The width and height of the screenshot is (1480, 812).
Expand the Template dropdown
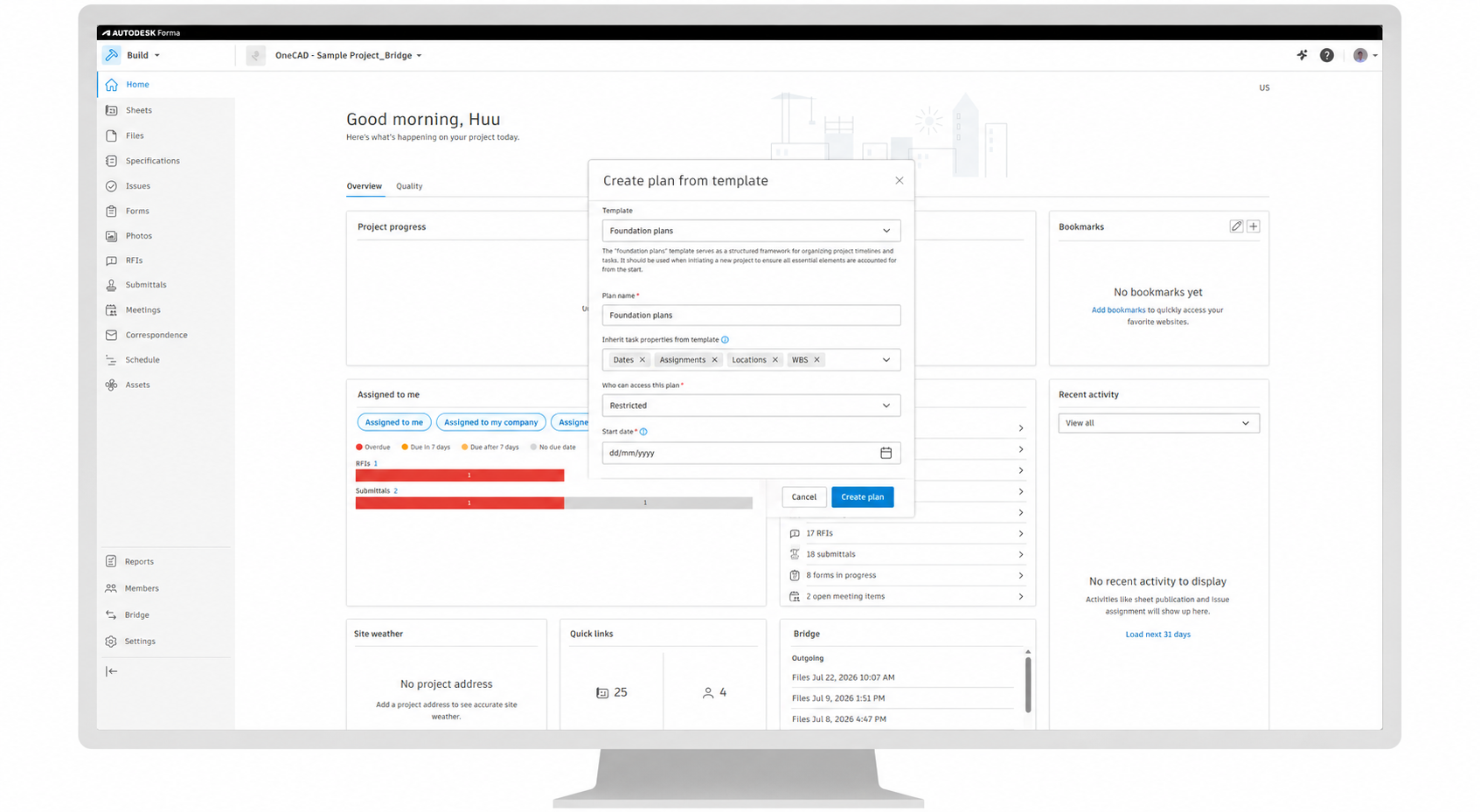pos(751,231)
